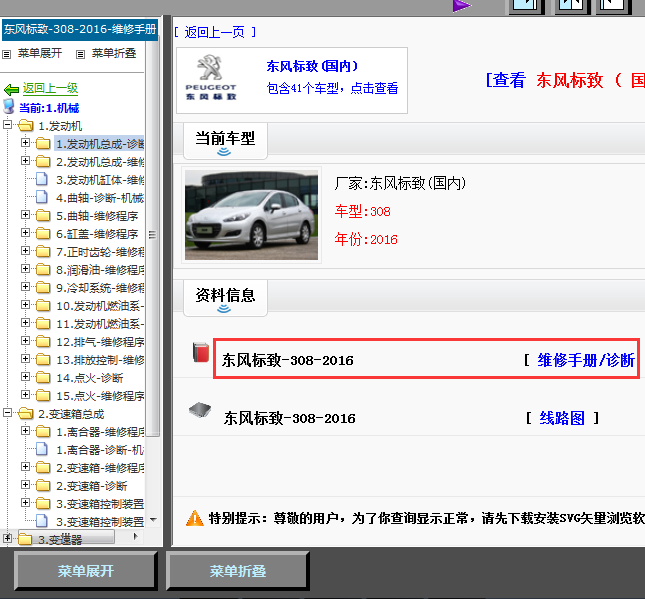Expand the 15.点火-维修程序 folder
The image size is (645, 599).
pos(26,395)
